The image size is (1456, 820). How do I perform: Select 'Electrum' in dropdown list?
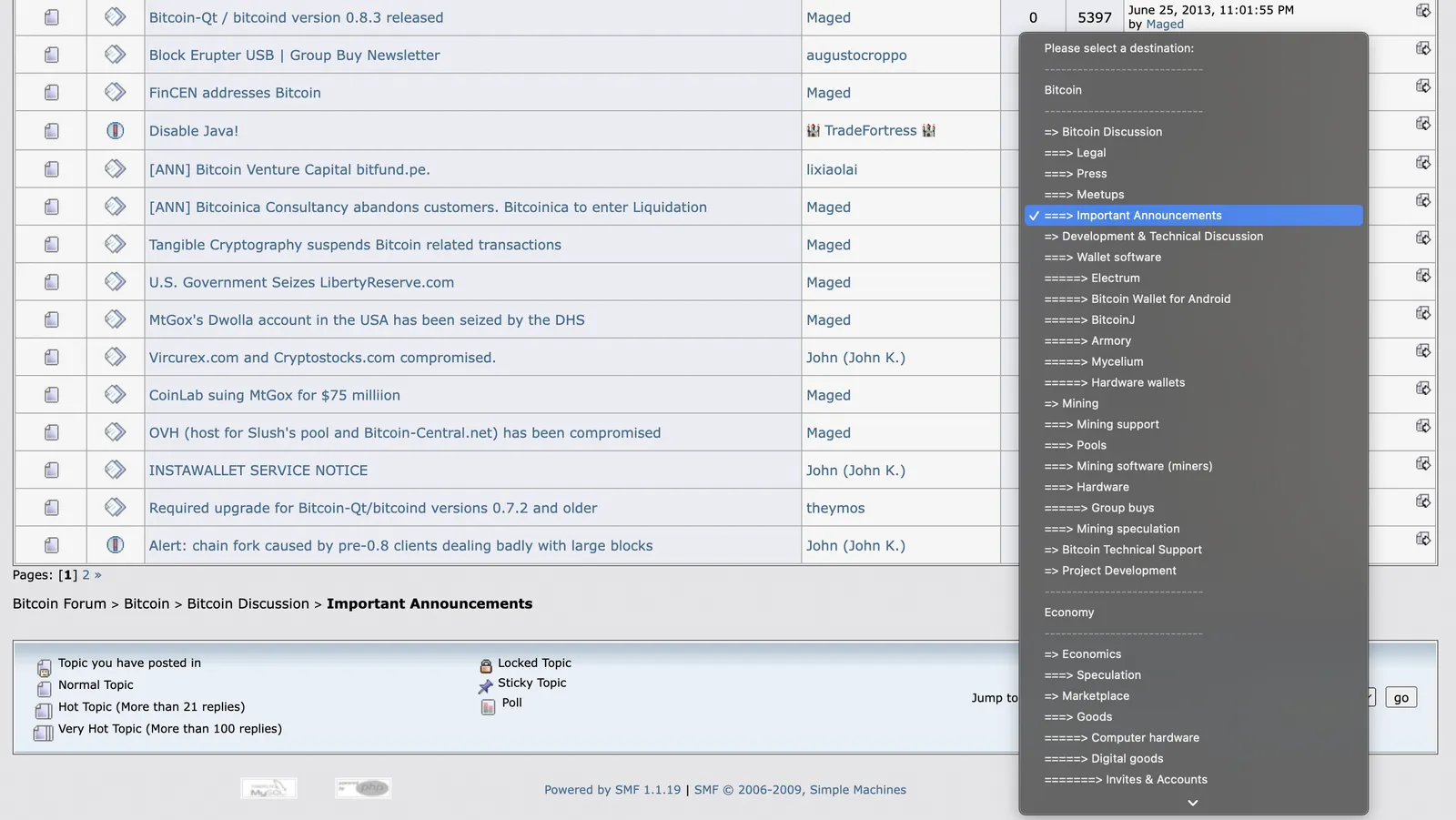(1193, 278)
